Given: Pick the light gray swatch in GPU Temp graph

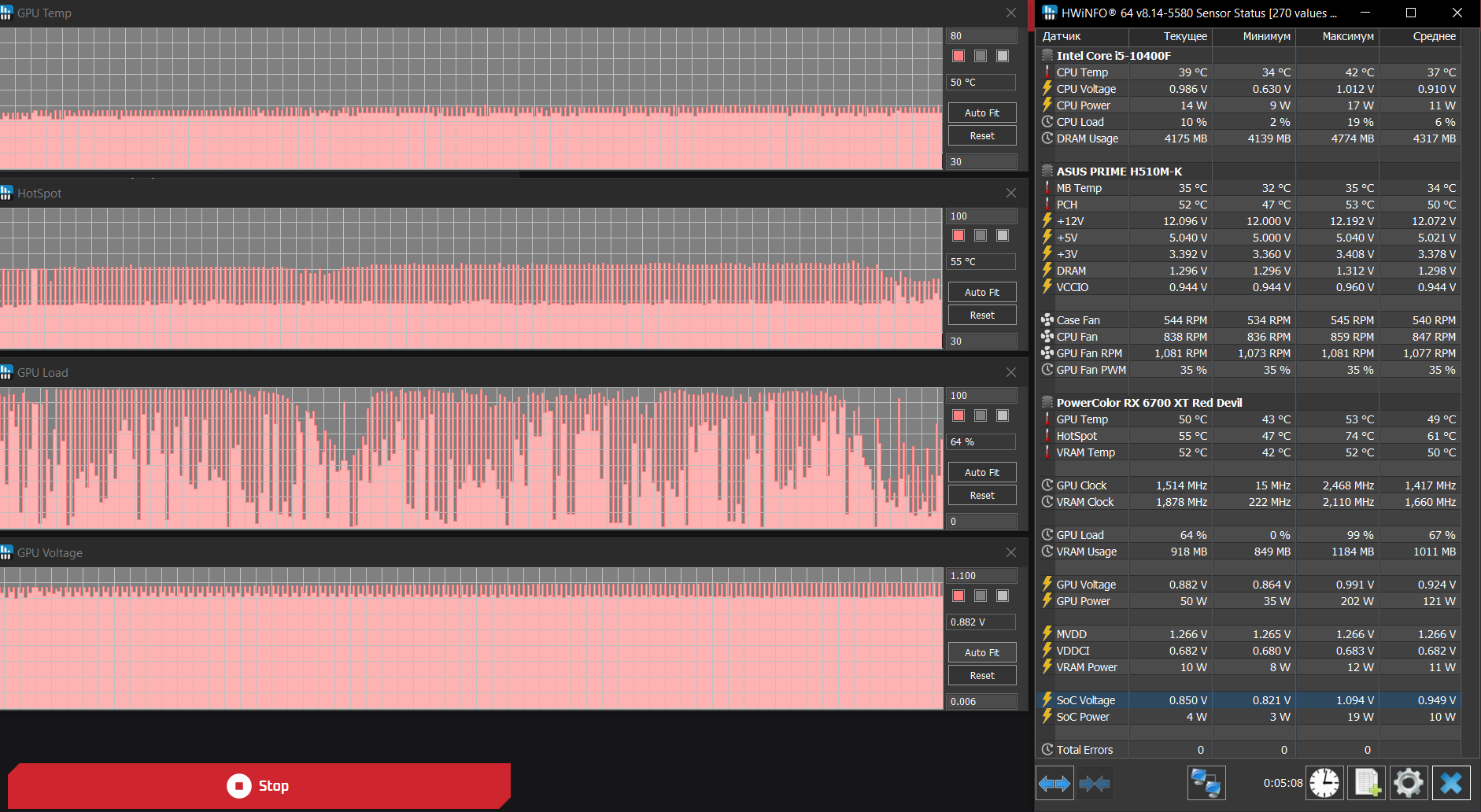Looking at the screenshot, I should [1003, 56].
